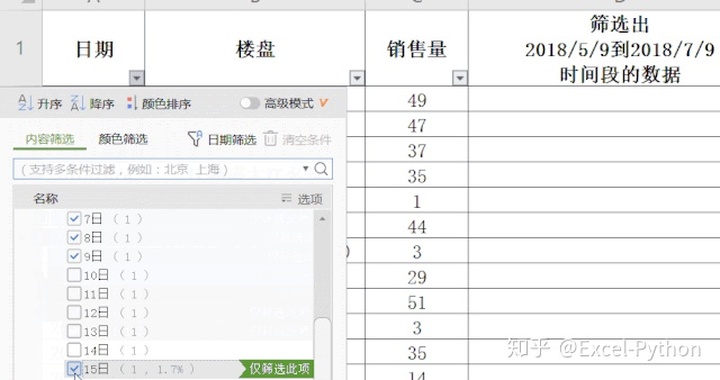
Task: Click the filter search input field
Action: tap(173, 169)
